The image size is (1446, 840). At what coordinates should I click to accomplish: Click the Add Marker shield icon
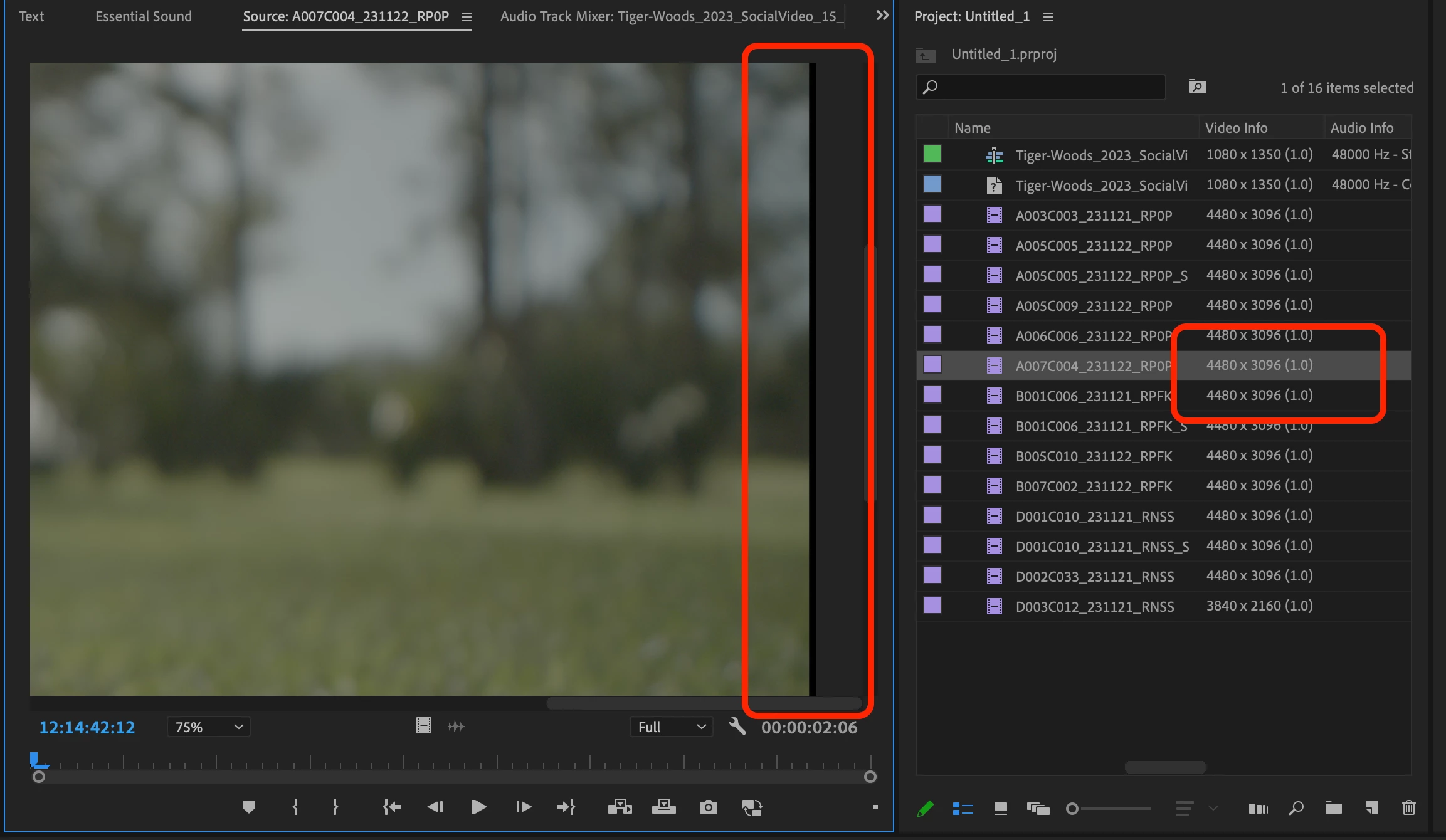point(248,807)
